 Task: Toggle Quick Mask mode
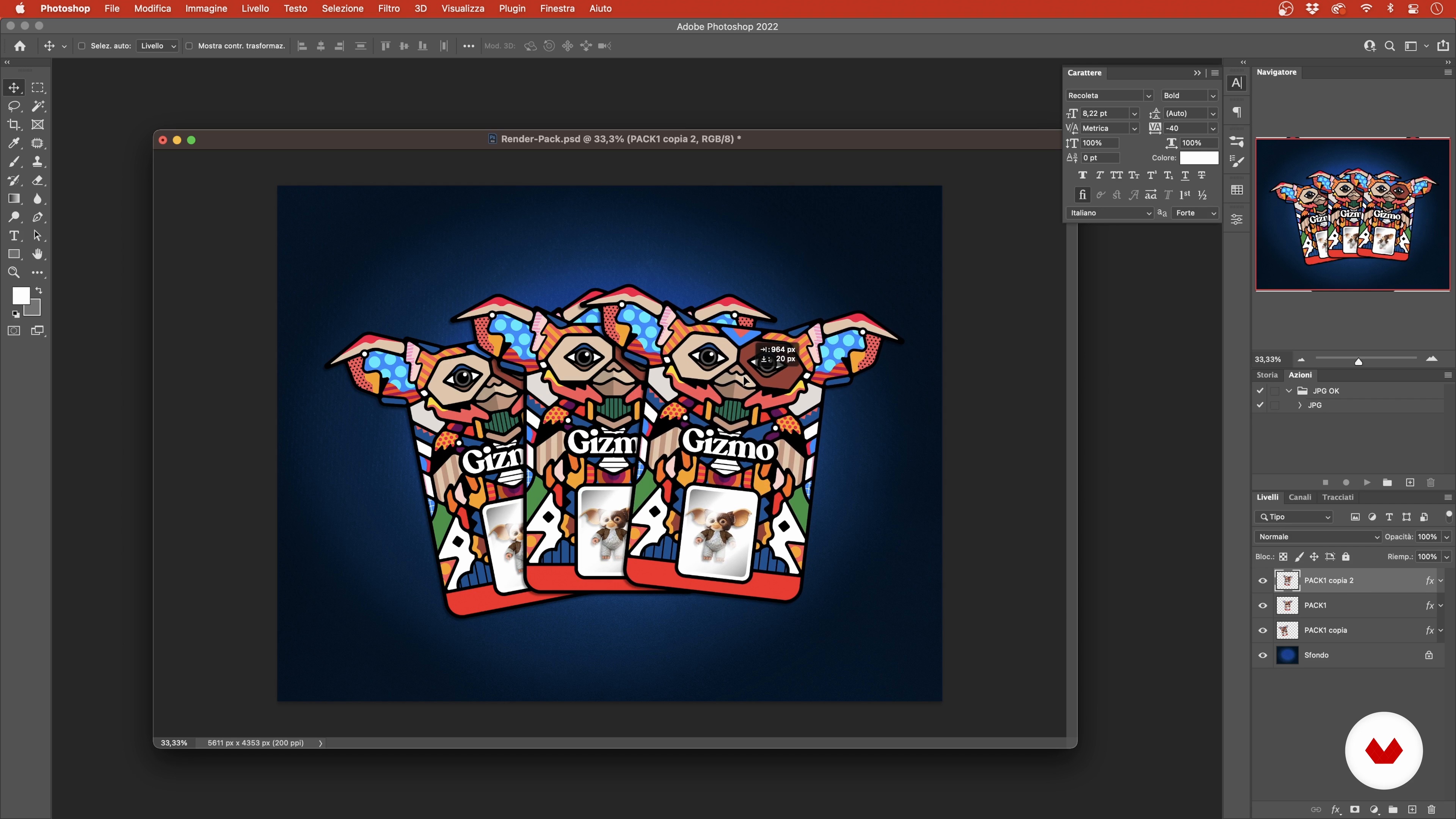click(14, 331)
